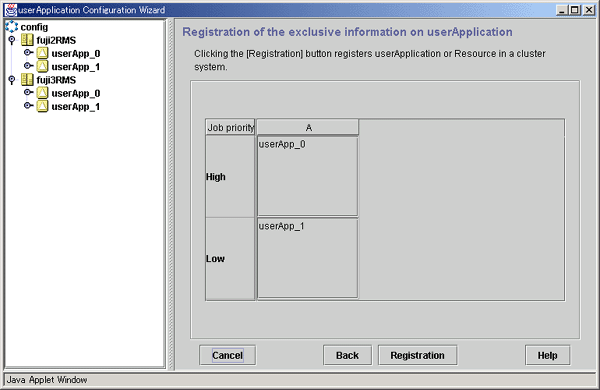This screenshot has height=390, width=600.
Task: Click the column A header
Action: [308, 127]
